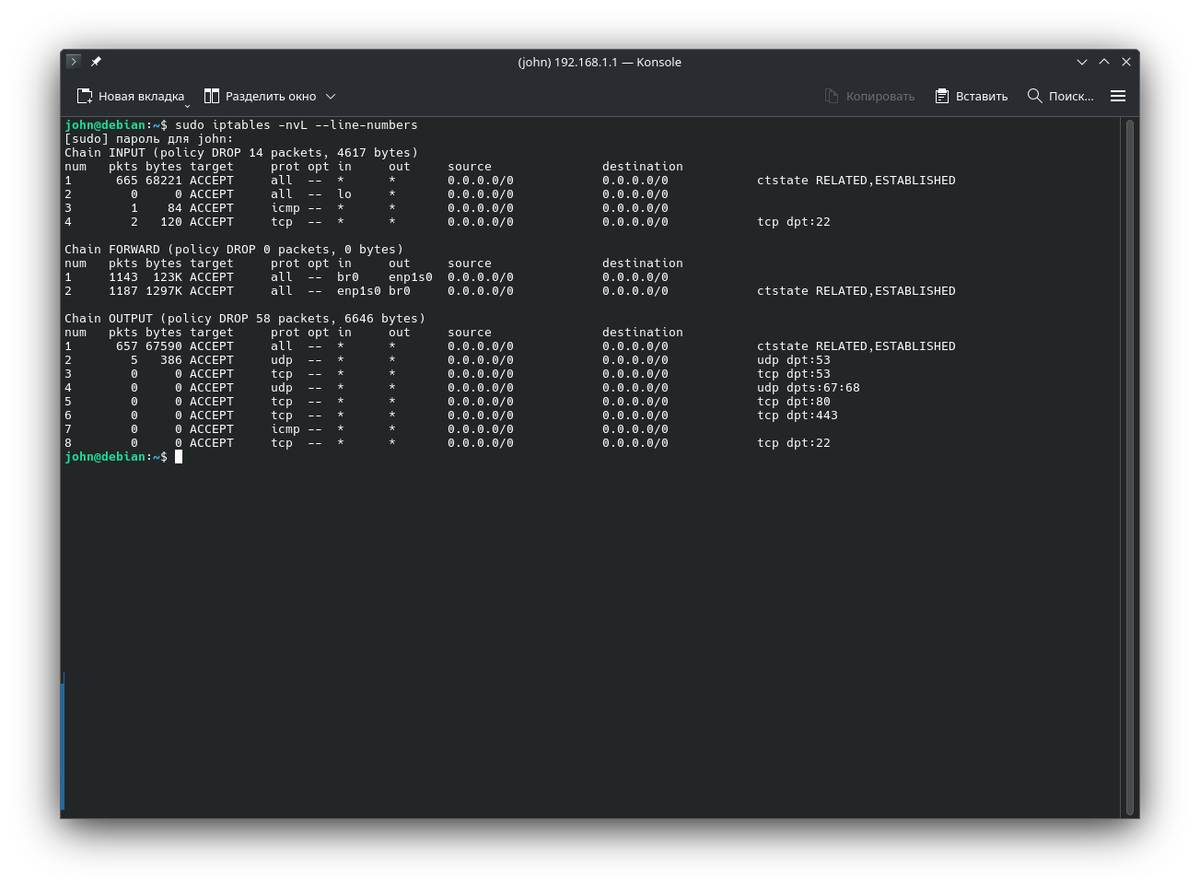Click the '1297K' bytes value in FORWARD
This screenshot has height=890, width=1200.
point(164,291)
